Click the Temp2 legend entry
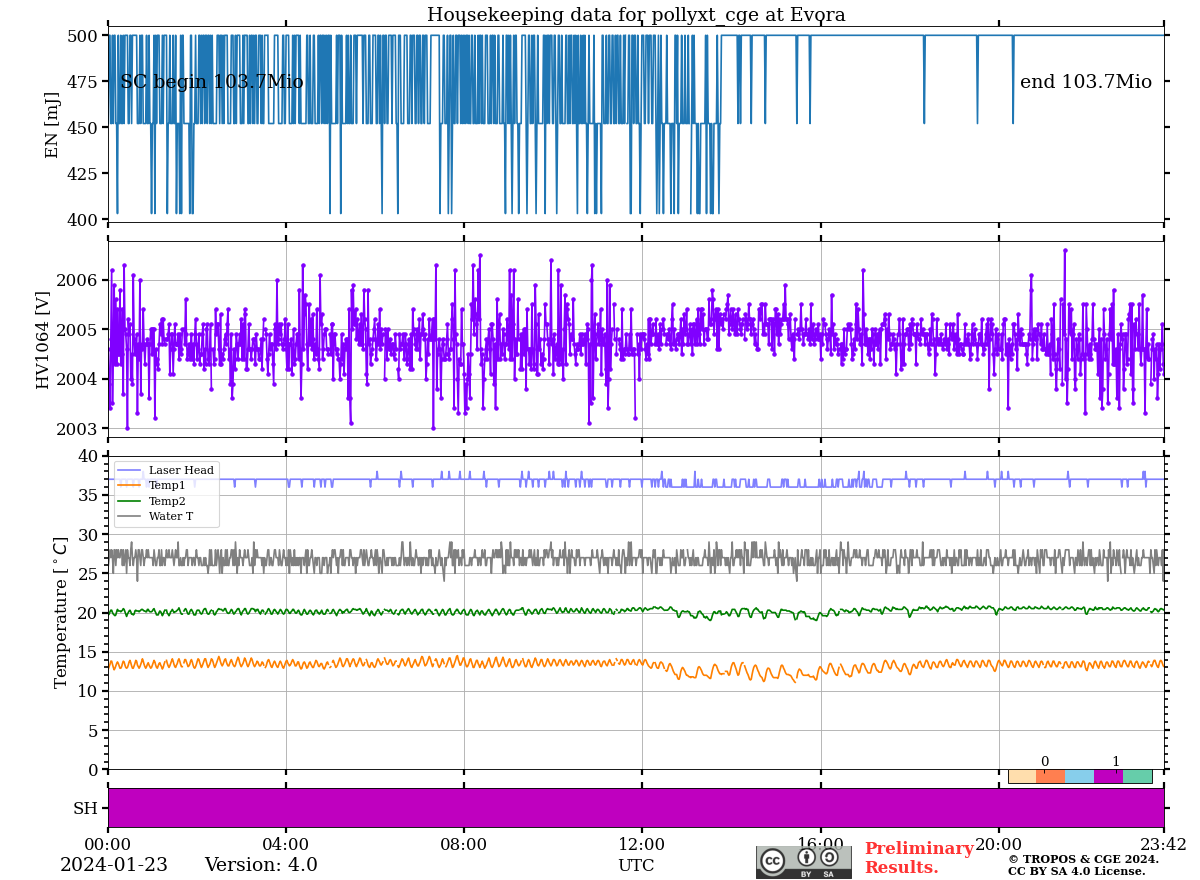The width and height of the screenshot is (1200, 880). (152, 501)
